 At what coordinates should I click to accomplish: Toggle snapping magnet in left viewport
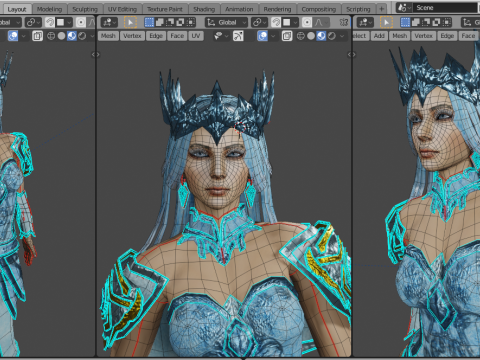(x=50, y=22)
